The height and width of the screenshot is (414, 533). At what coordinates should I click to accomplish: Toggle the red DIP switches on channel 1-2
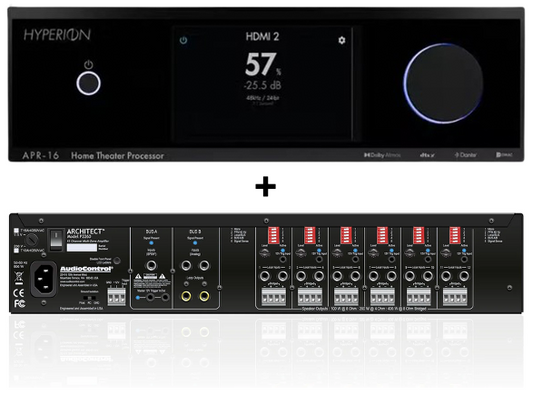point(273,235)
